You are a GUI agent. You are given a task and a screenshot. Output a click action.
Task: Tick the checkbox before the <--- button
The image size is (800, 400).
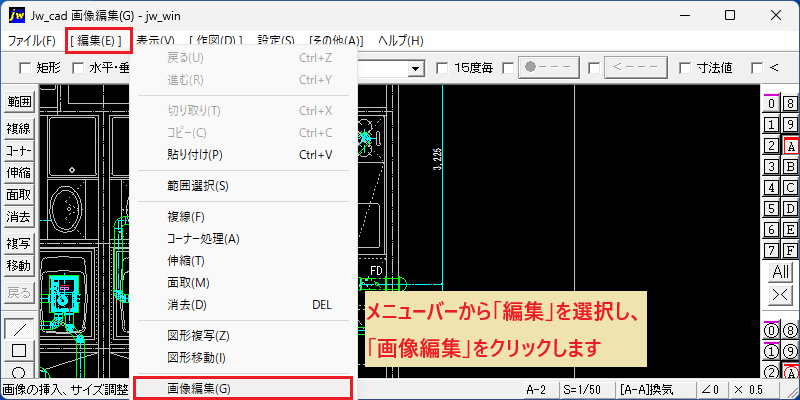593,67
